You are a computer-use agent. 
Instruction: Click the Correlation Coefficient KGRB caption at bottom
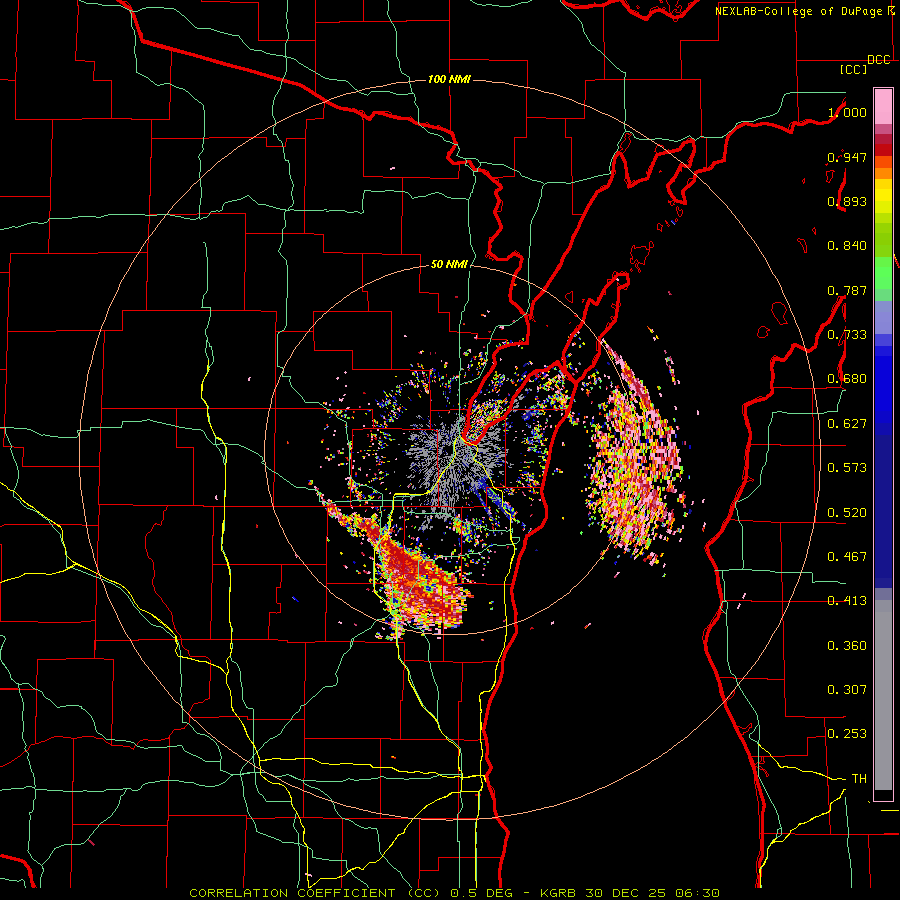[x=454, y=893]
